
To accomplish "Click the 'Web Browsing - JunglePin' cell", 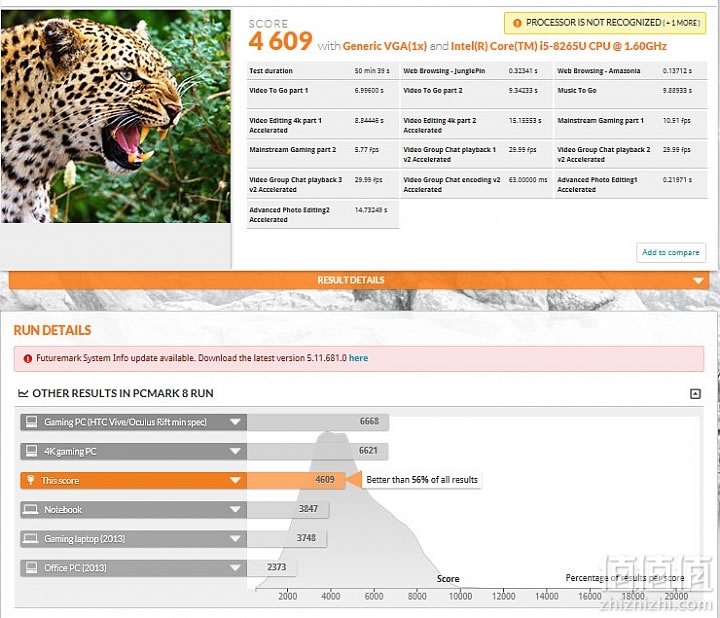I will 477,71.
